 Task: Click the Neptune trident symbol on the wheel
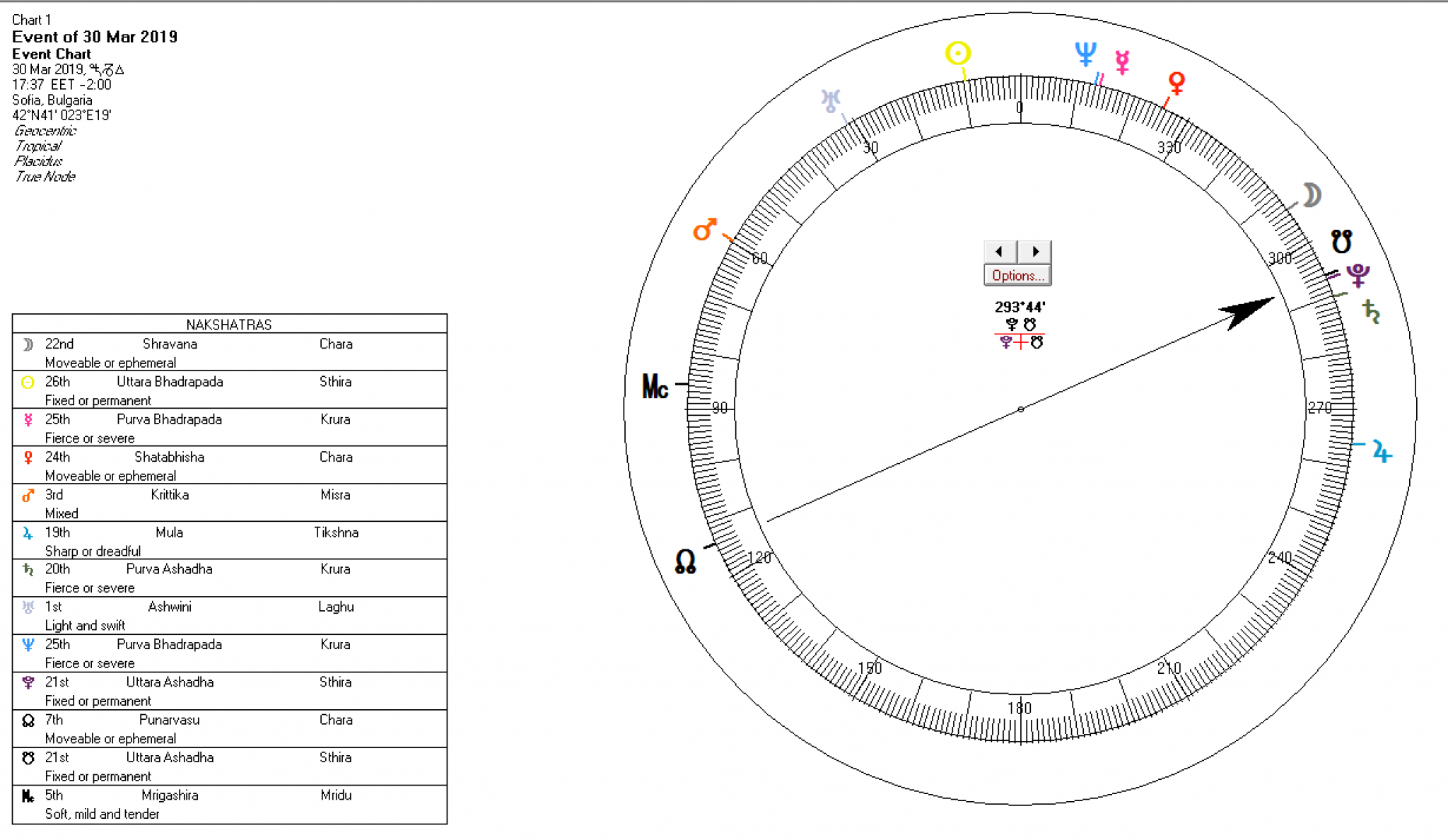[1085, 54]
